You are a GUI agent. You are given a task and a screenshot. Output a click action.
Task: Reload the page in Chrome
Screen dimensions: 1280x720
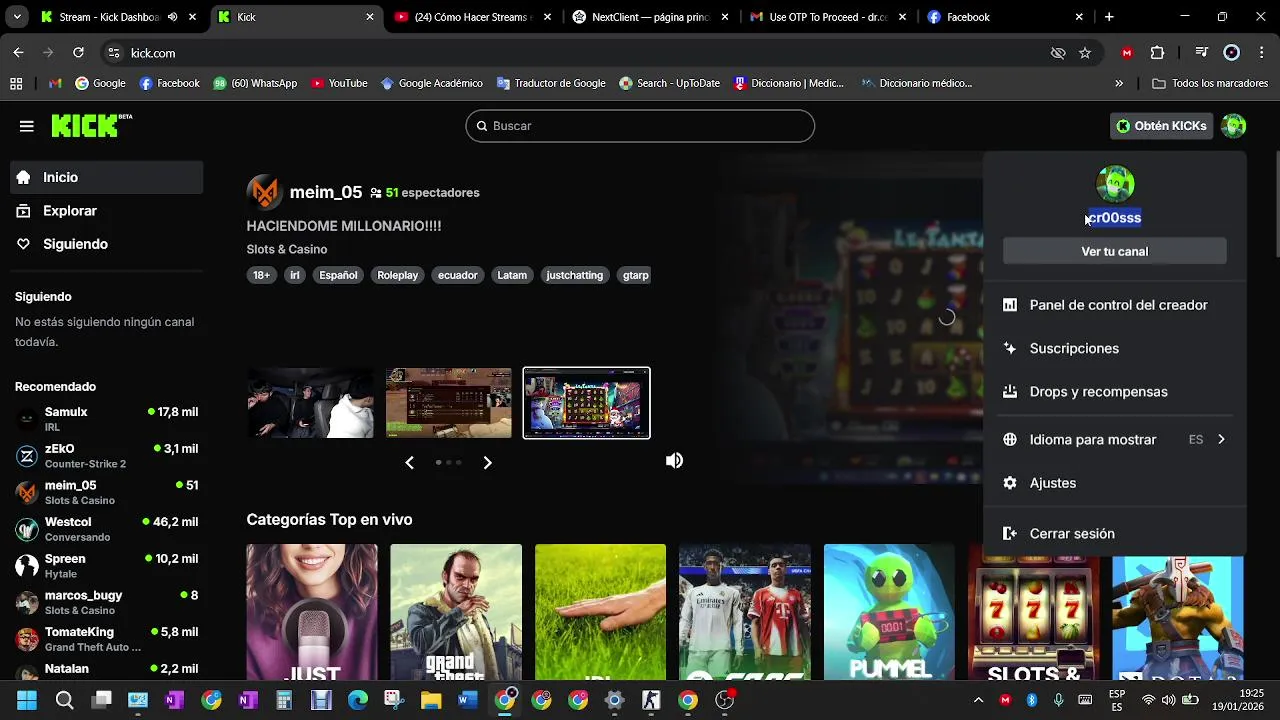point(78,53)
